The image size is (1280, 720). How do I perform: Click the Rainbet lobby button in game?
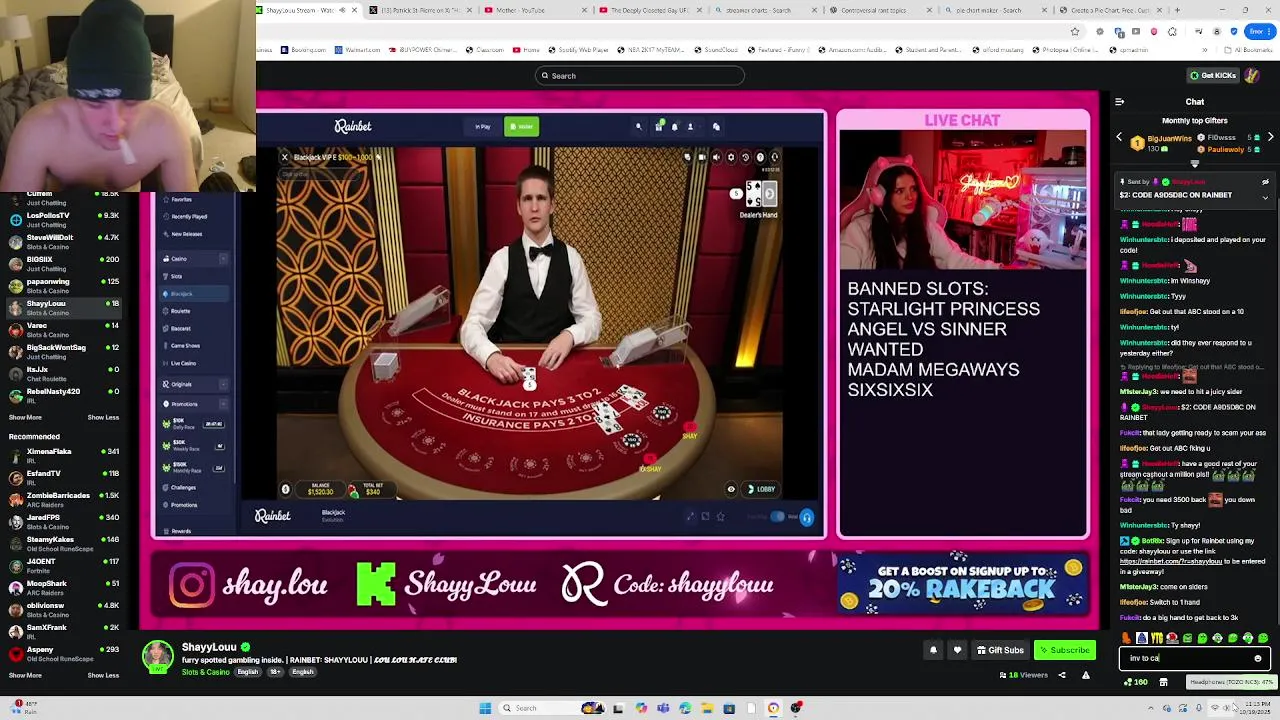pyautogui.click(x=760, y=489)
